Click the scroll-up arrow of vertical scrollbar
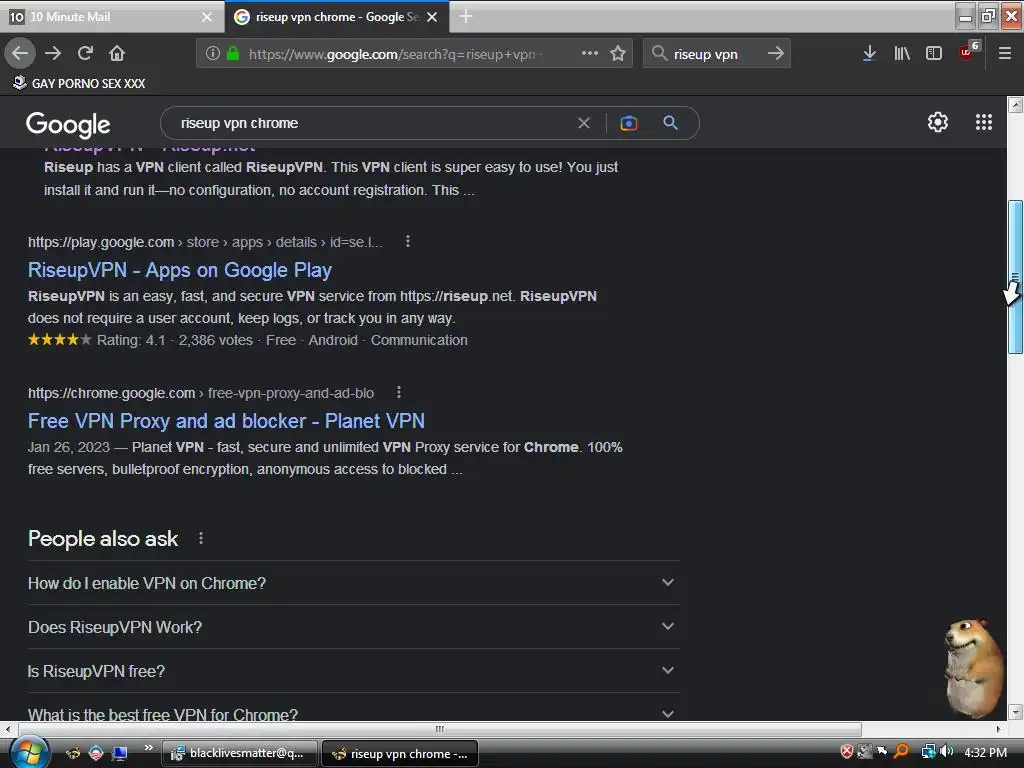Viewport: 1024px width, 768px height. tap(1015, 104)
